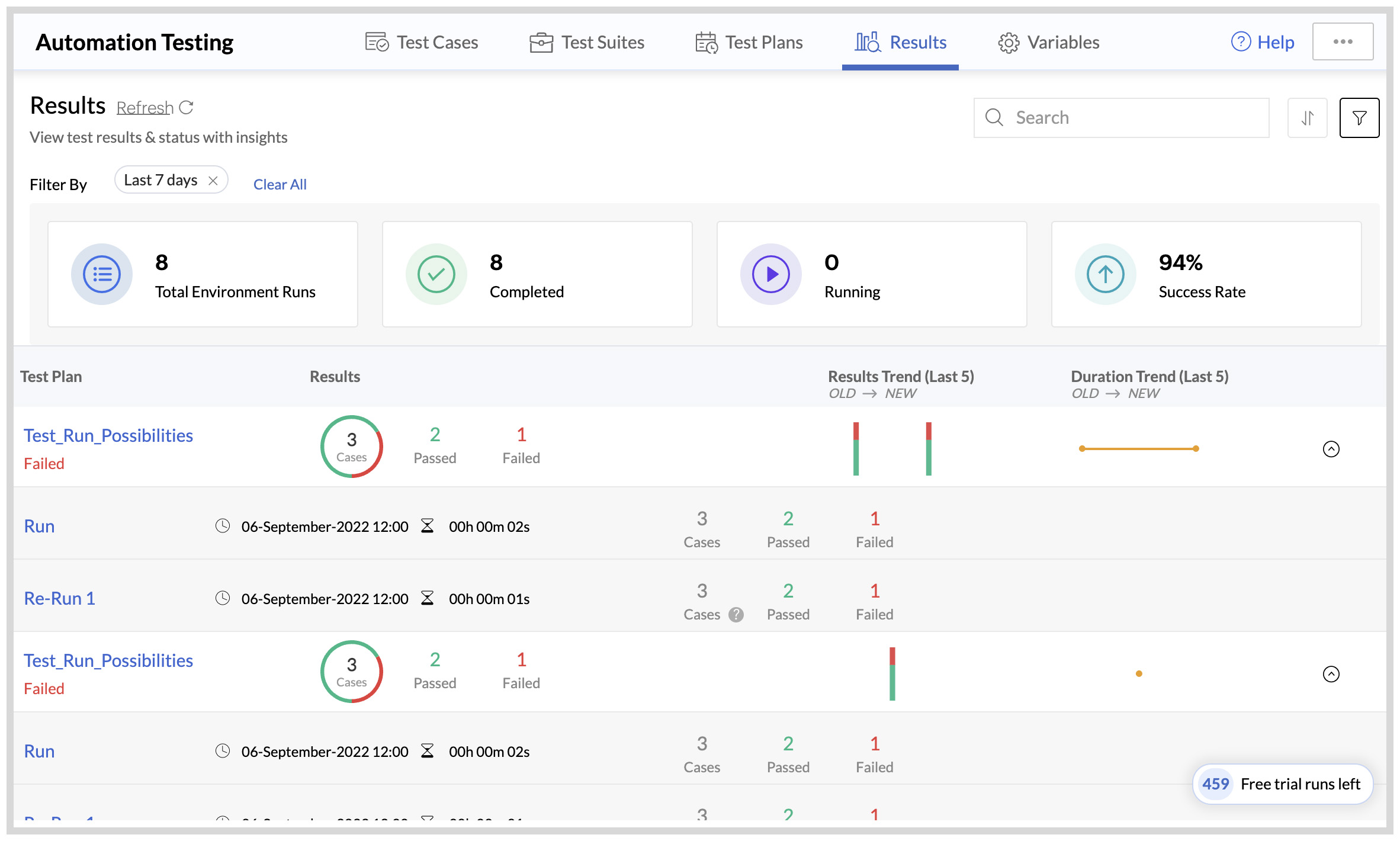Image resolution: width=1400 pixels, height=841 pixels.
Task: Click the 459 Free trial runs left badge
Action: pyautogui.click(x=1283, y=784)
